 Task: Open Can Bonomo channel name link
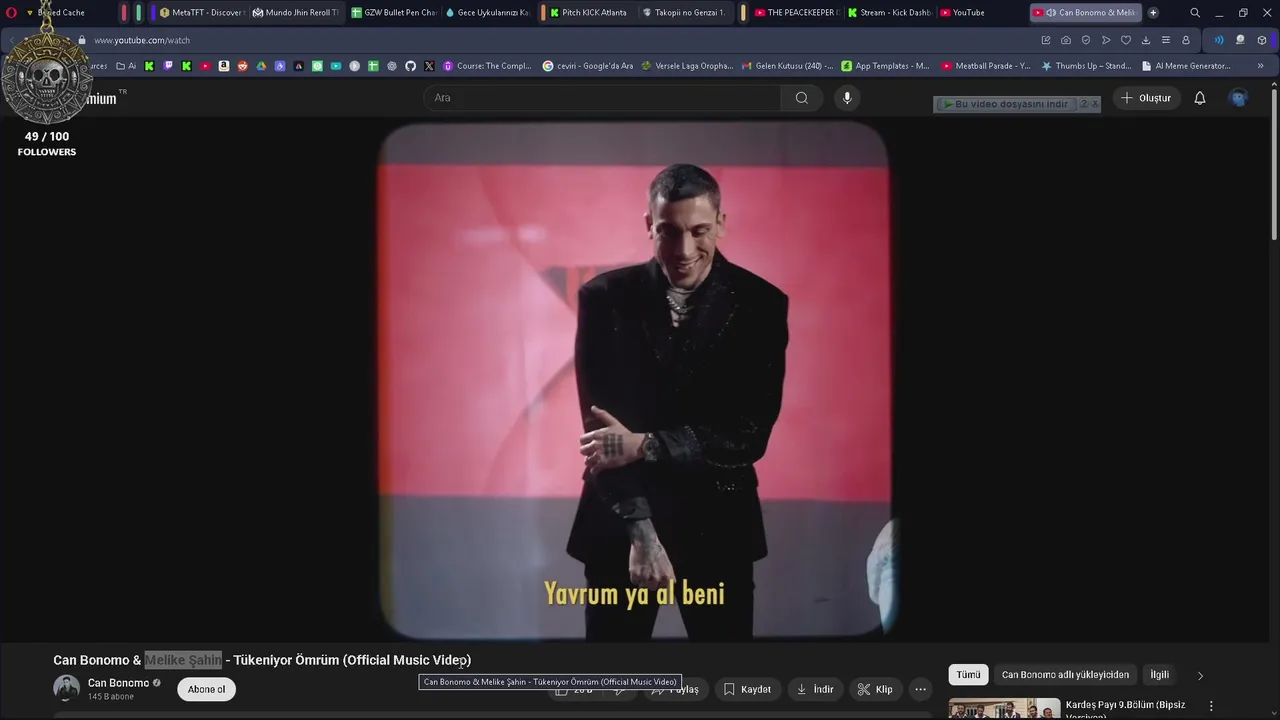118,683
